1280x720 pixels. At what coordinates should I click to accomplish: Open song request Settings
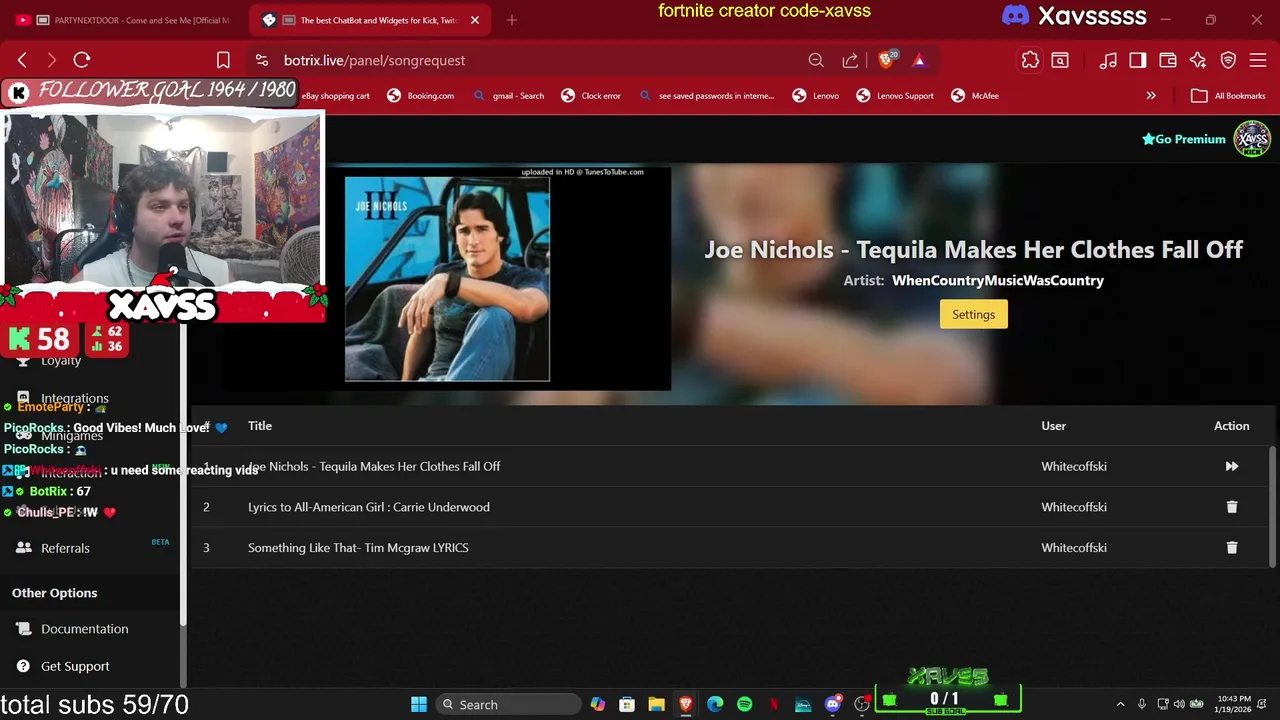pos(973,314)
